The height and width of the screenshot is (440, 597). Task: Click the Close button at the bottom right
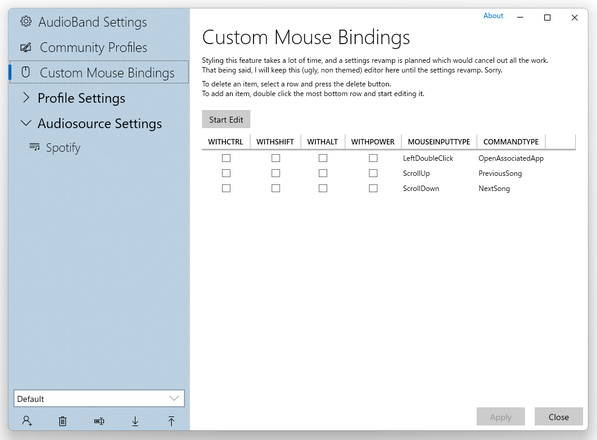pos(559,417)
